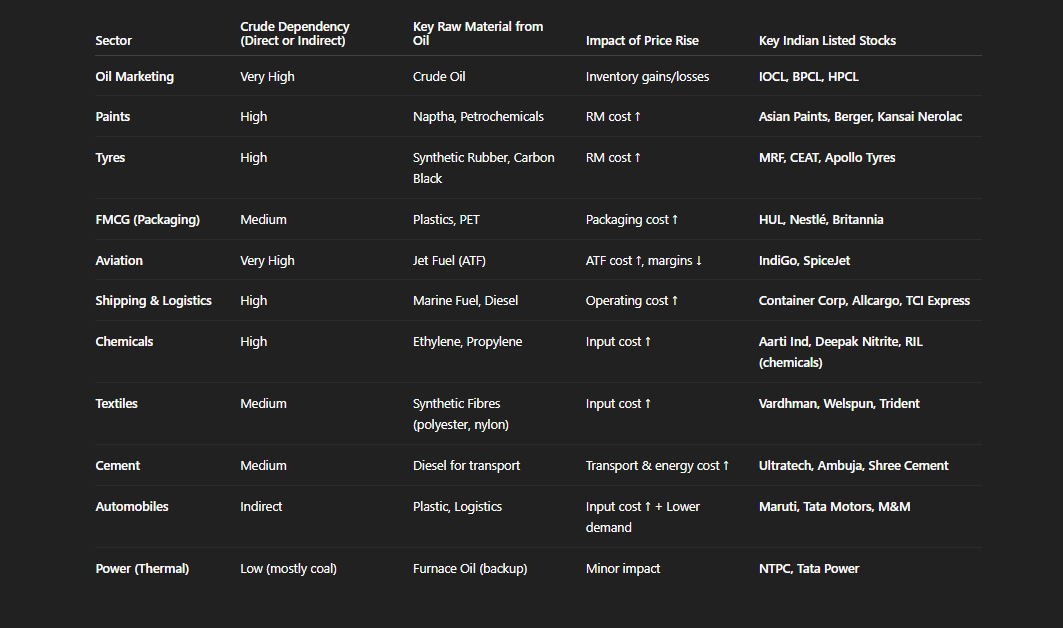The width and height of the screenshot is (1063, 628).
Task: Click the Aviation row label
Action: (x=119, y=261)
